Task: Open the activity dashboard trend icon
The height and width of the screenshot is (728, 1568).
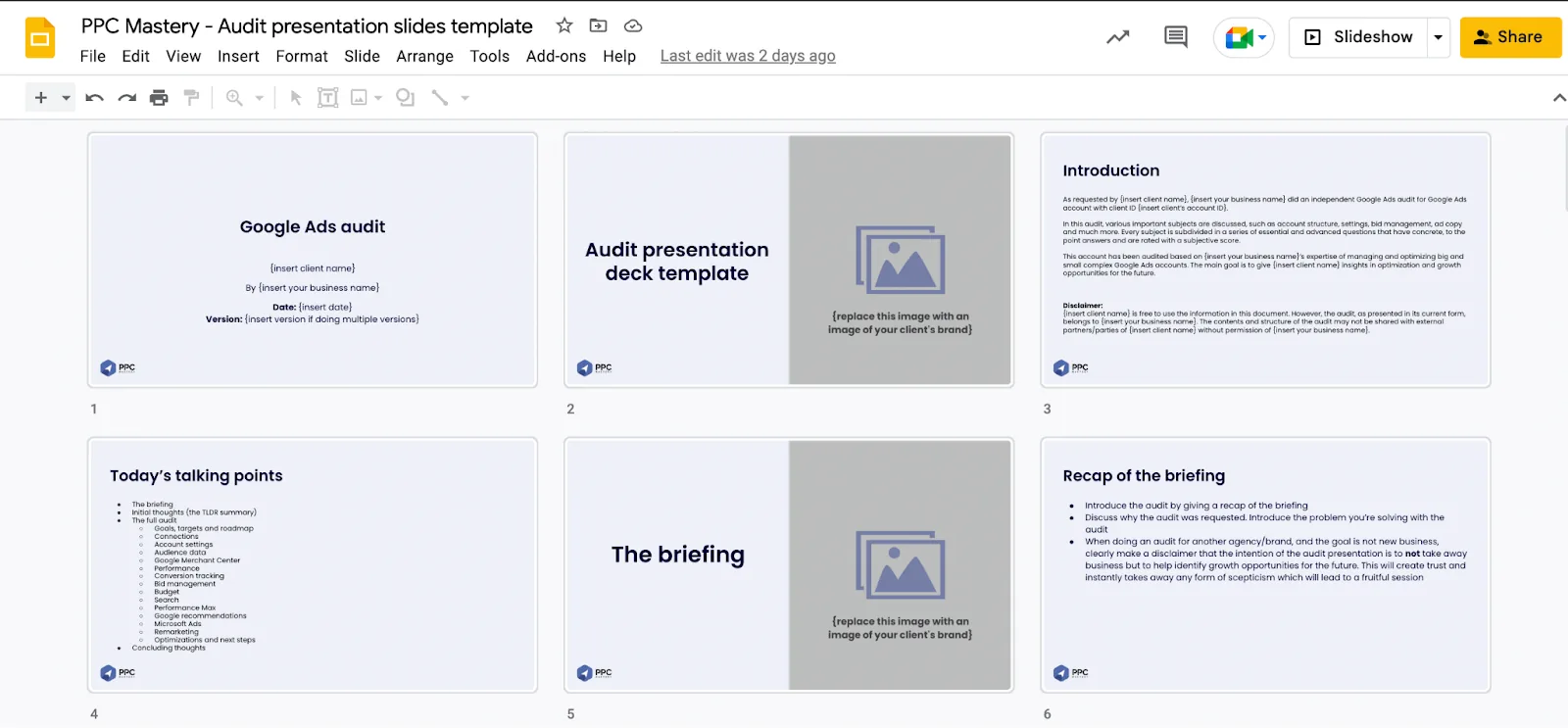Action: [1118, 37]
